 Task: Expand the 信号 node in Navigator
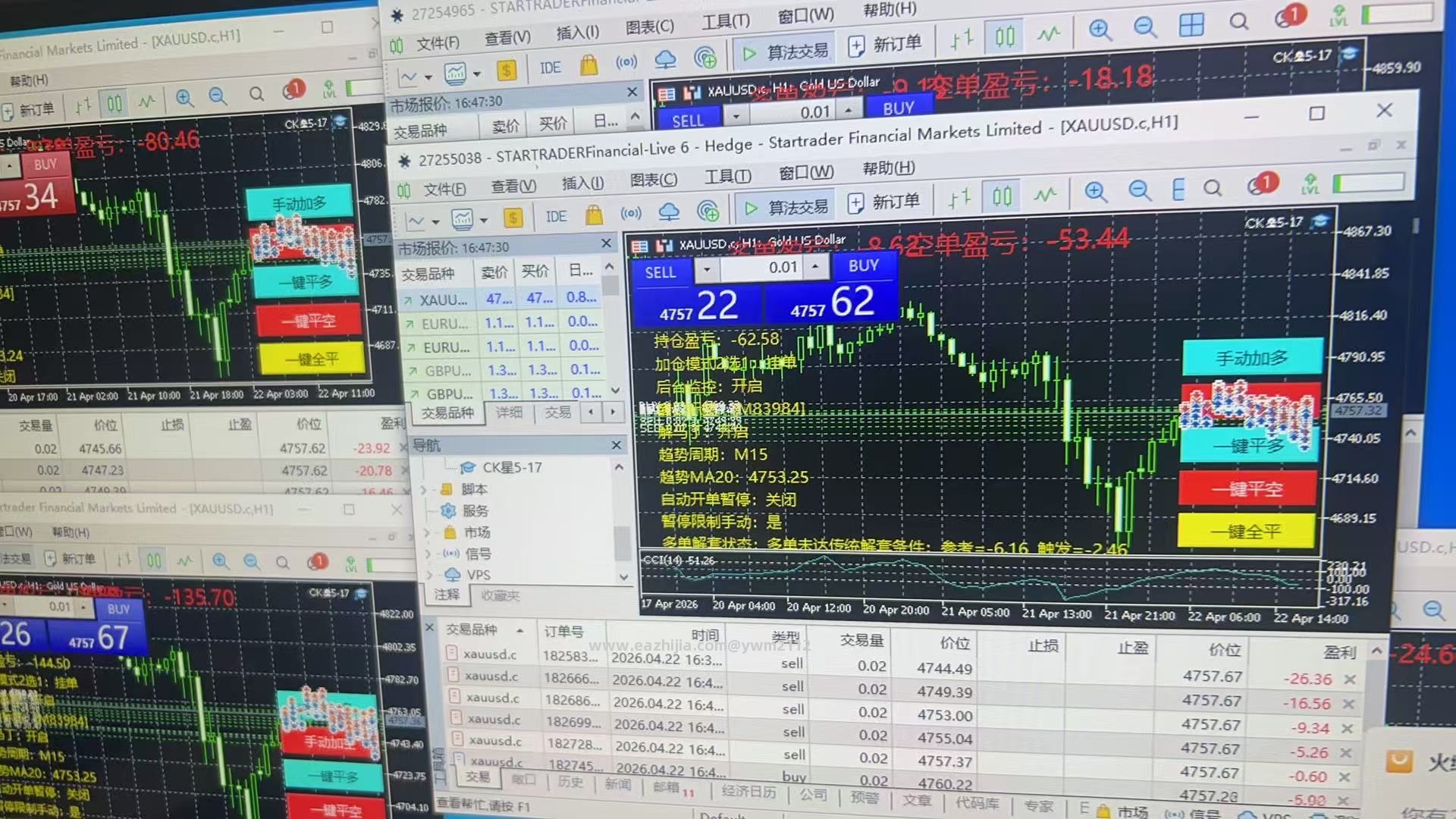[x=428, y=554]
